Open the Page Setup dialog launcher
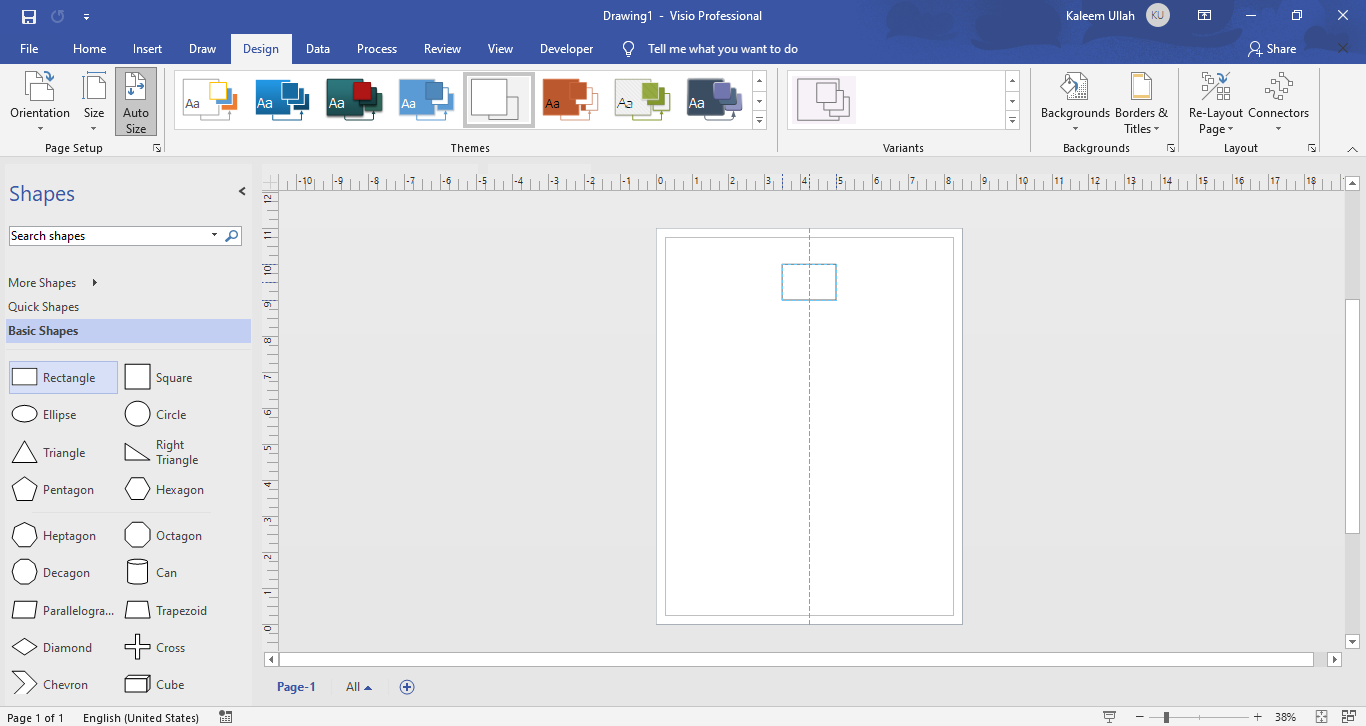Viewport: 1366px width, 726px height. (x=157, y=147)
